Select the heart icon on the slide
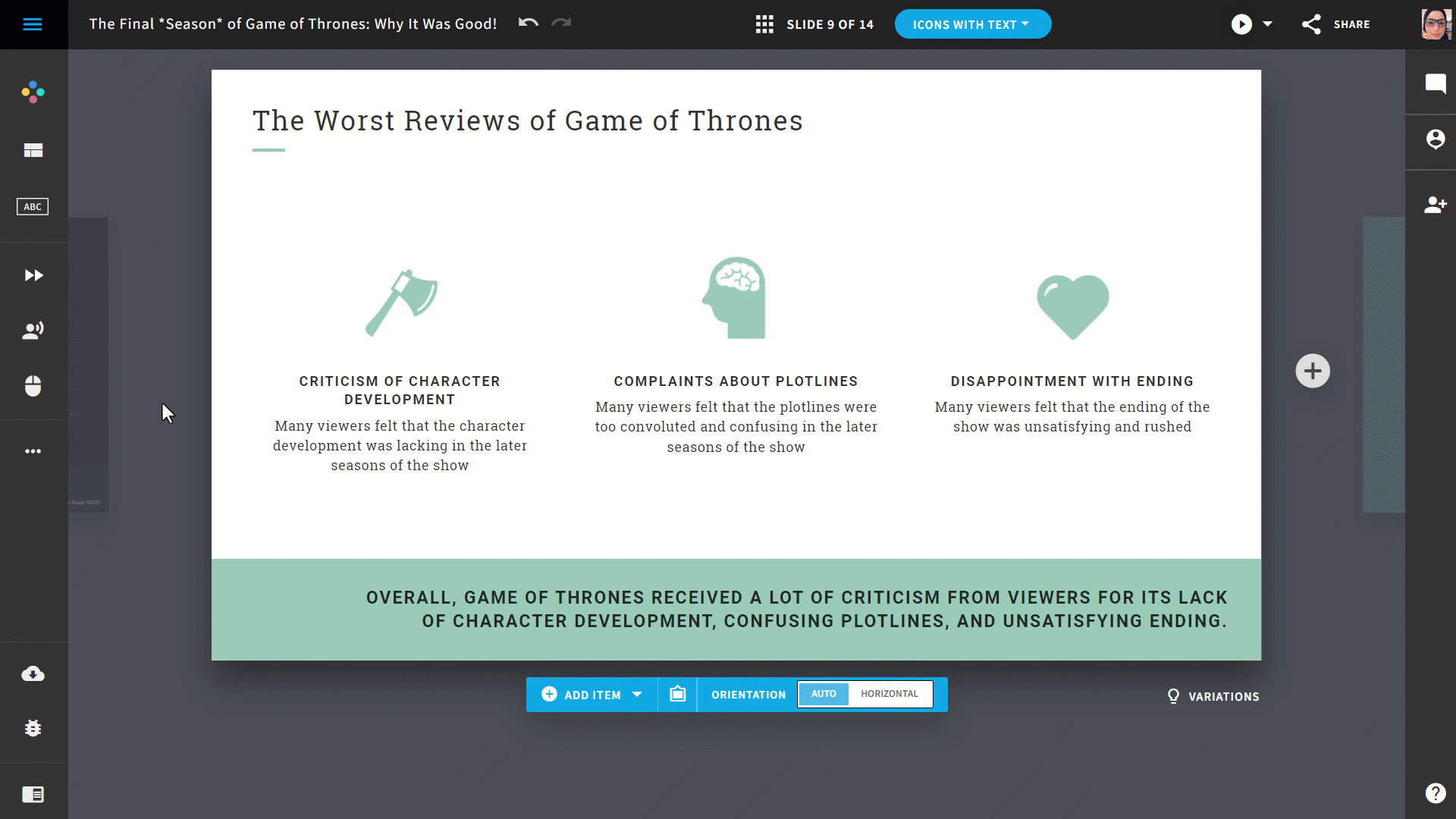 click(1072, 306)
